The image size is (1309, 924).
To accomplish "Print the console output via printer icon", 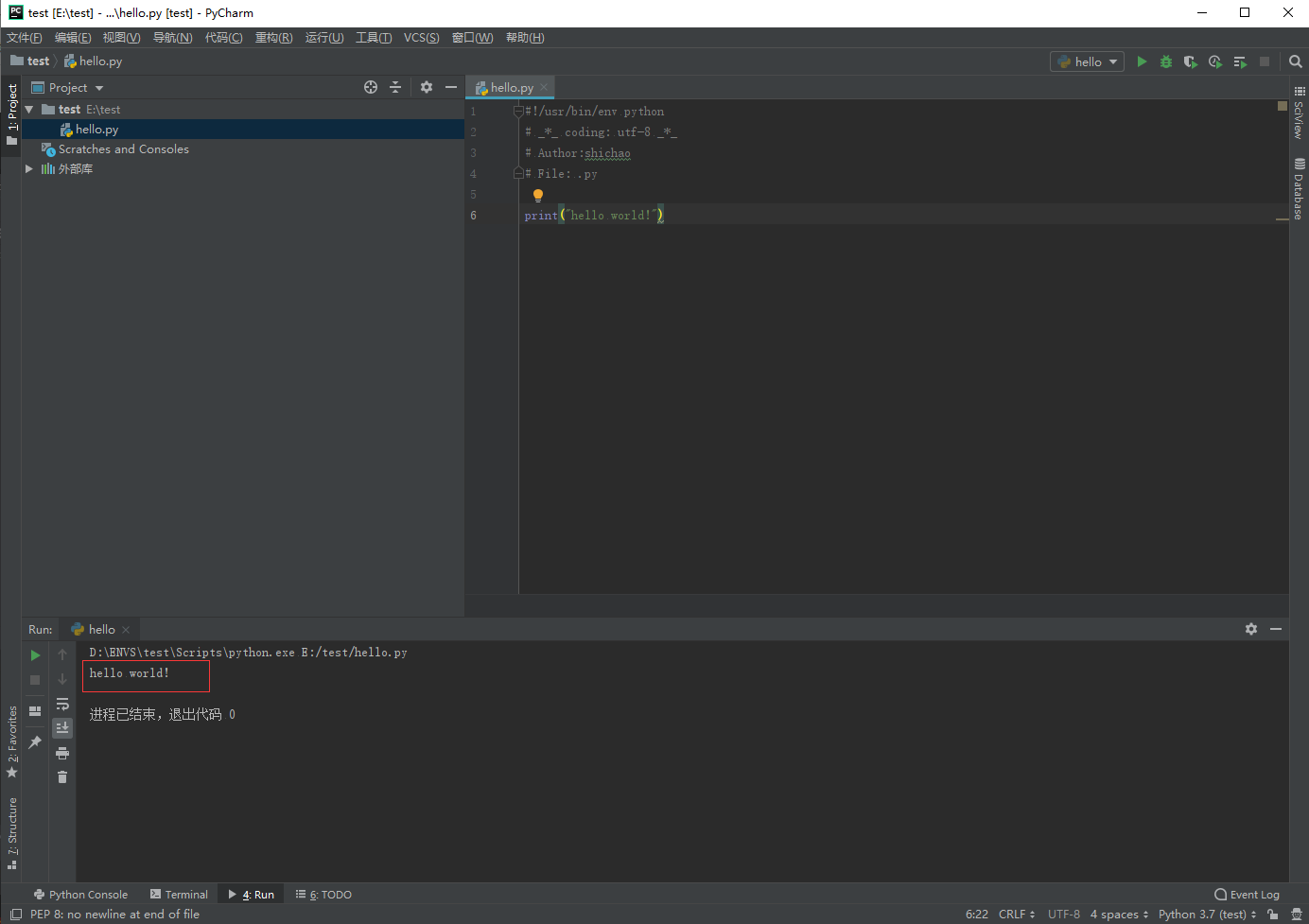I will click(62, 753).
